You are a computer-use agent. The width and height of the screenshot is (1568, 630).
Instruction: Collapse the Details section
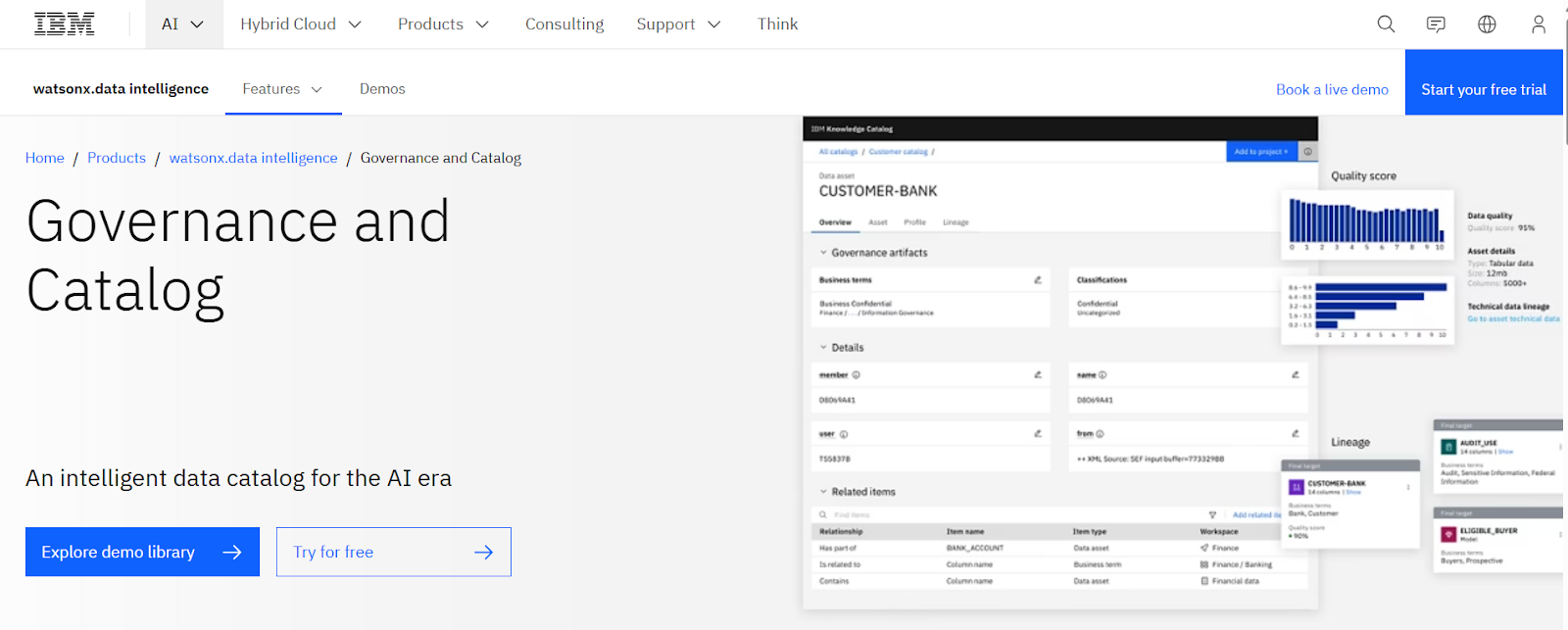(823, 348)
